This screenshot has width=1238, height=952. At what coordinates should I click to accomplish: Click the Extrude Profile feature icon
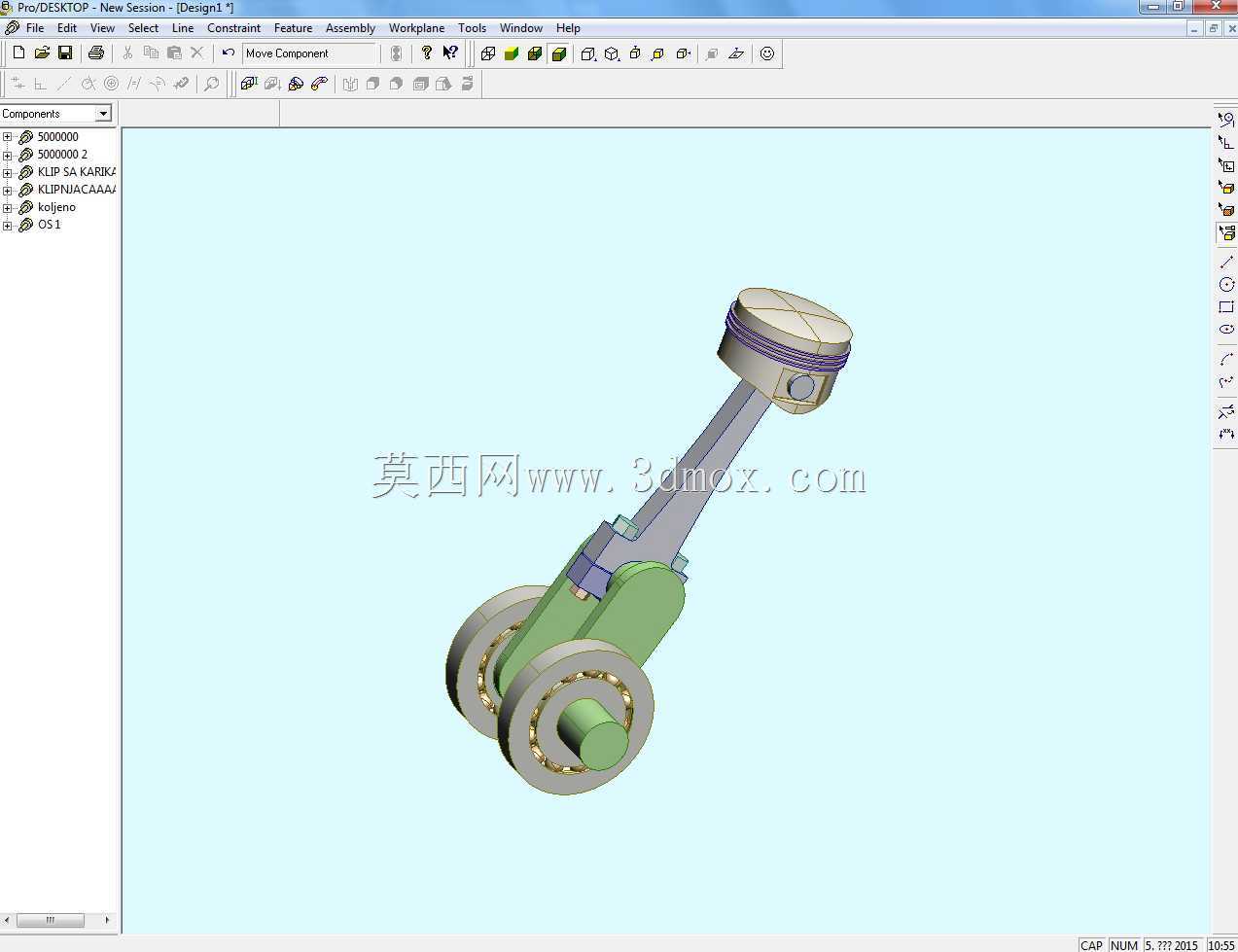click(249, 84)
